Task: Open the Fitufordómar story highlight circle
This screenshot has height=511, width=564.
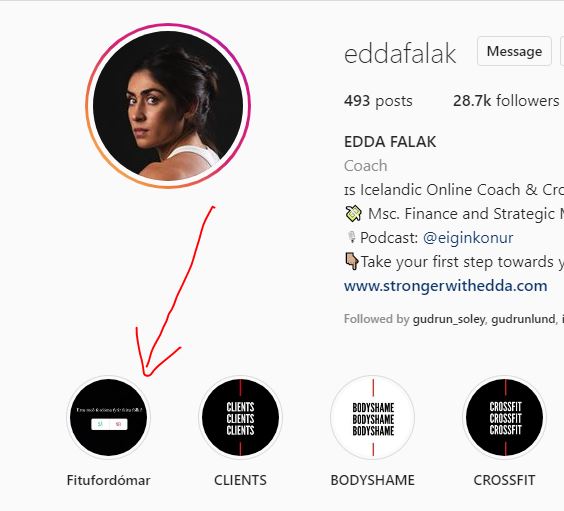Action: pyautogui.click(x=109, y=418)
